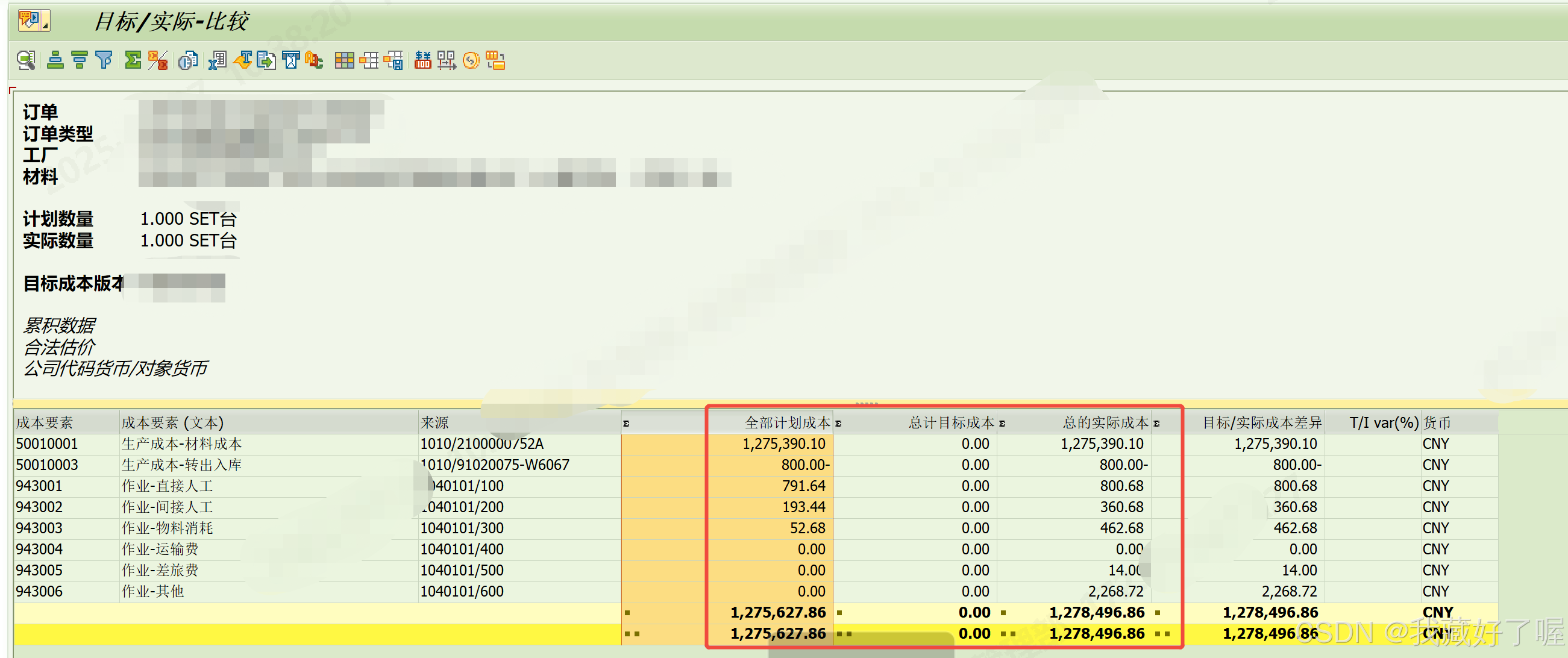The height and width of the screenshot is (658, 1568).
Task: Set filter with the funnel icon
Action: click(x=104, y=60)
